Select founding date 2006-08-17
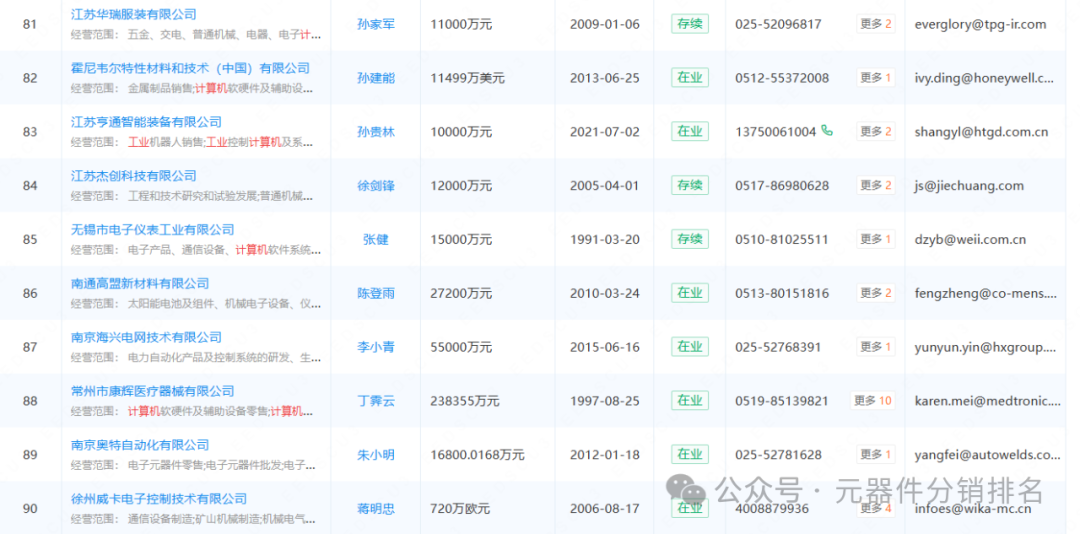 (605, 509)
